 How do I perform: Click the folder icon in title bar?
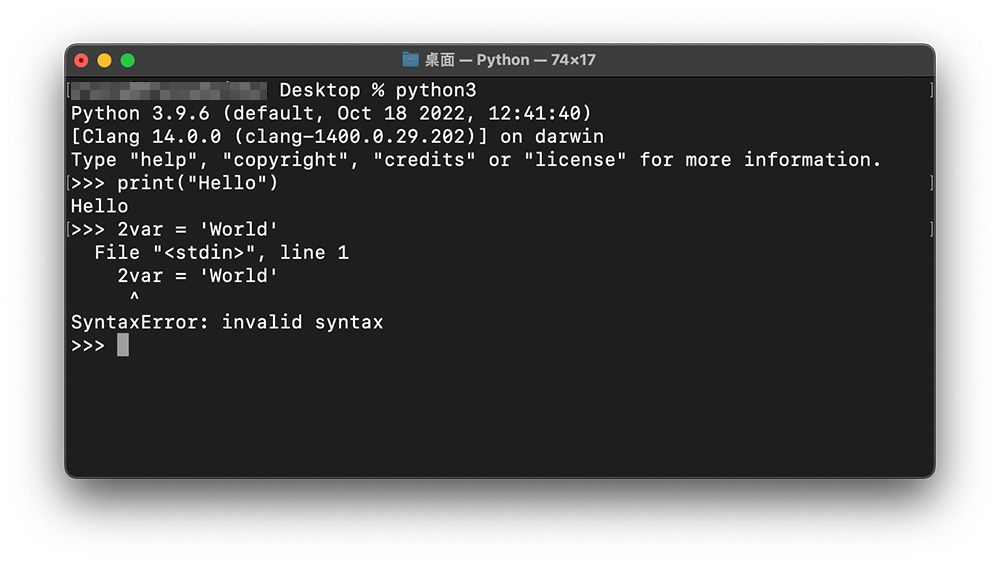pyautogui.click(x=410, y=60)
